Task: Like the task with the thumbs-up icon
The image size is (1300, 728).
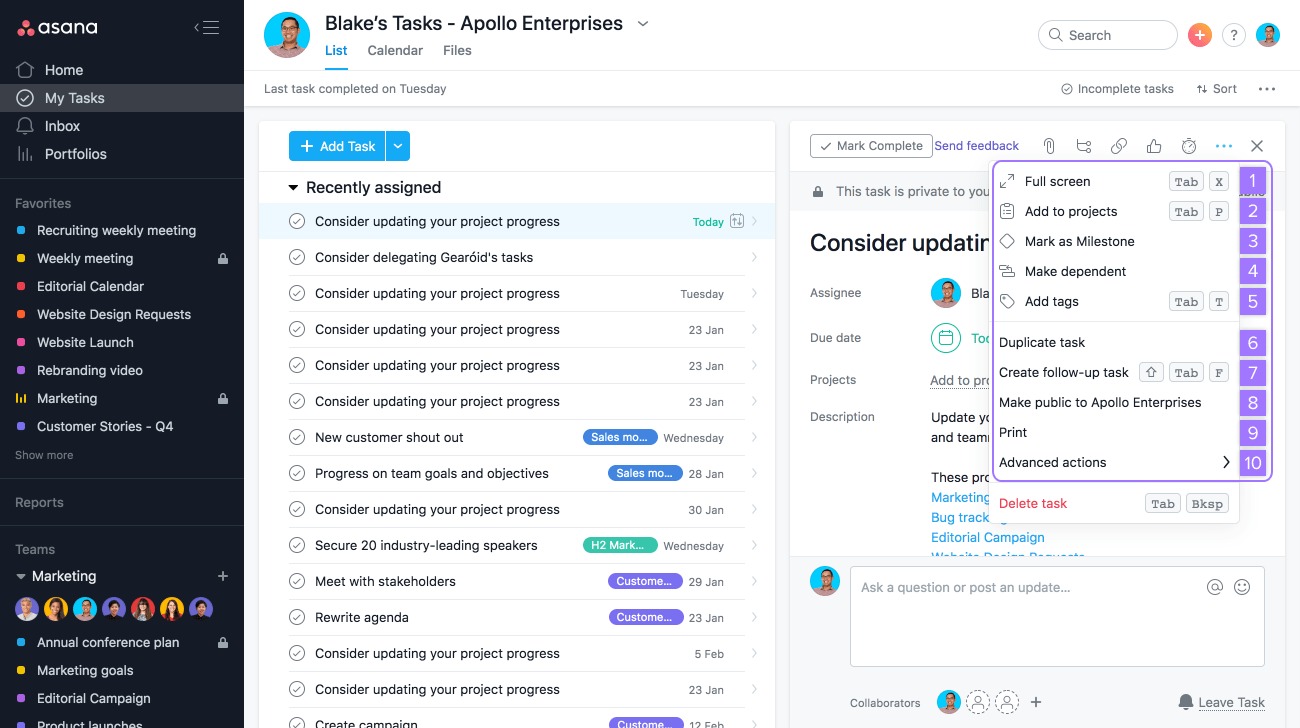Action: click(1153, 146)
